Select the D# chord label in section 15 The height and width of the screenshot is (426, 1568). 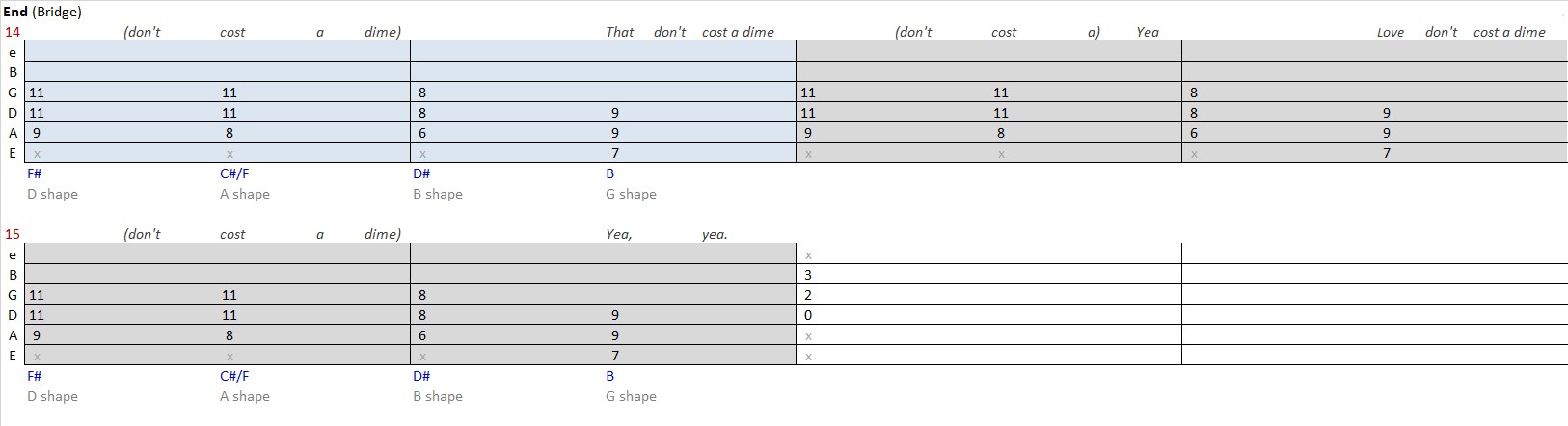pos(421,376)
